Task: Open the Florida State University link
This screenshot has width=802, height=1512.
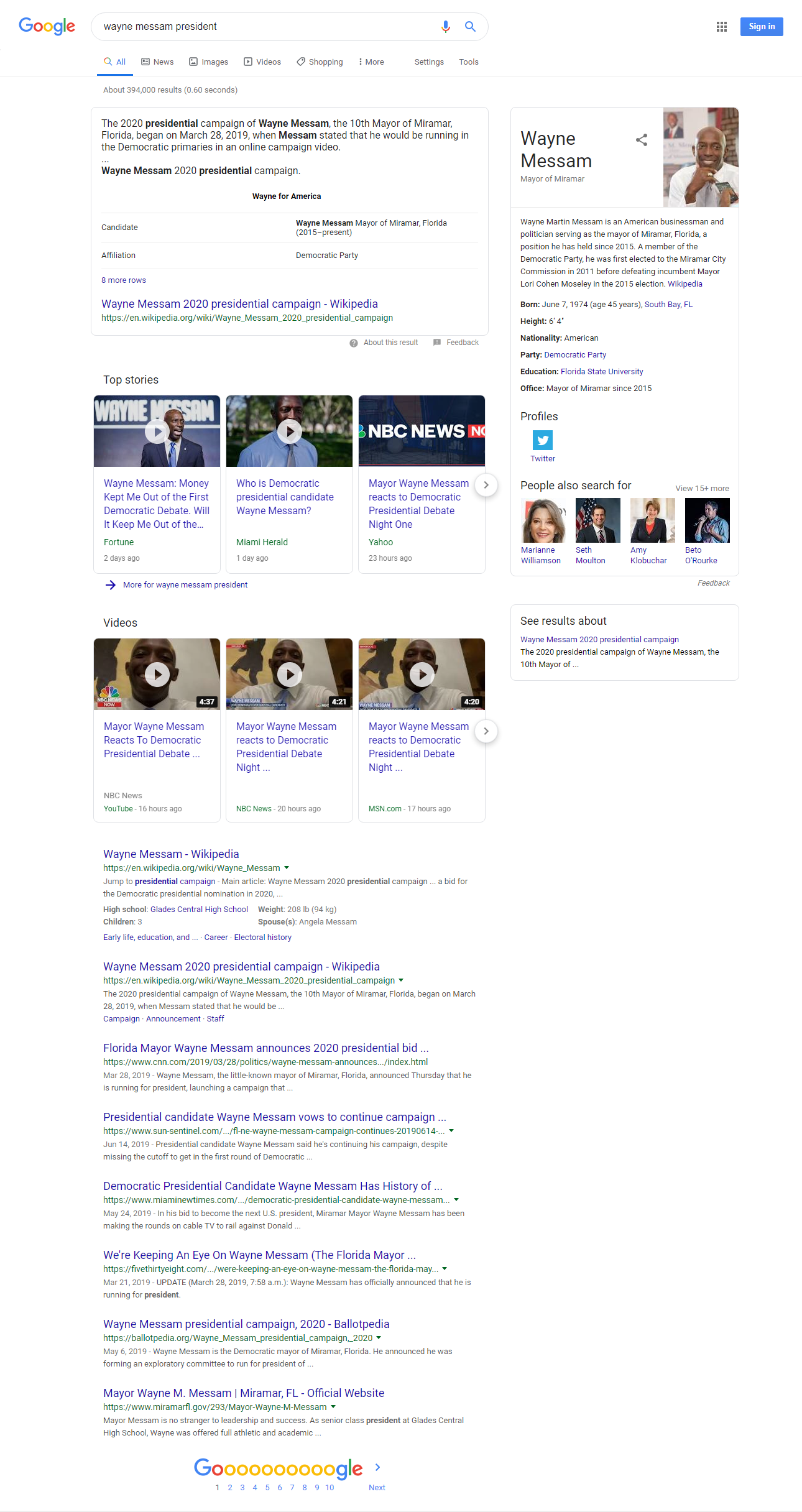Action: coord(602,372)
